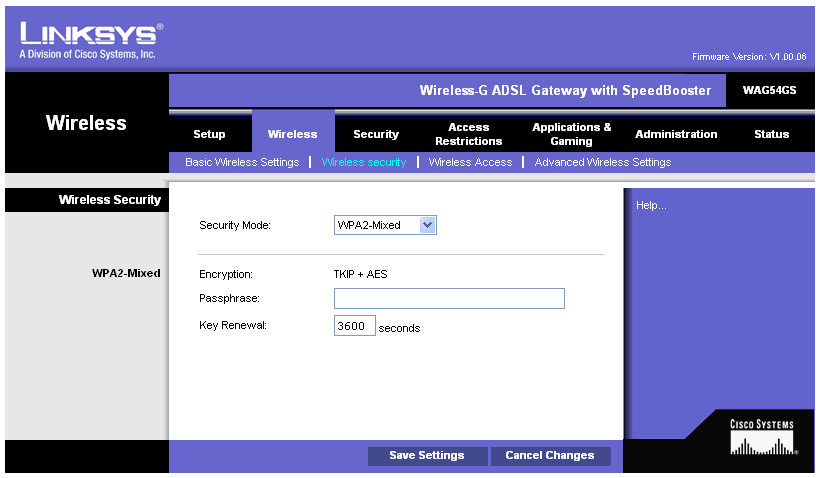Screen dimensions: 820x478
Task: Go to the Applications & Gaming tab
Action: tap(572, 134)
